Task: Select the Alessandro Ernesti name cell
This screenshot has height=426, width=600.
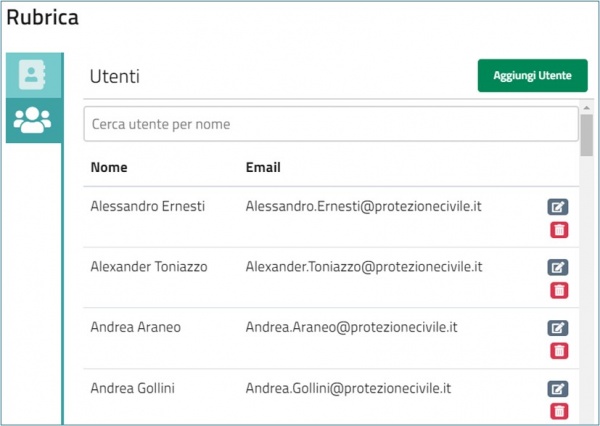Action: 147,206
